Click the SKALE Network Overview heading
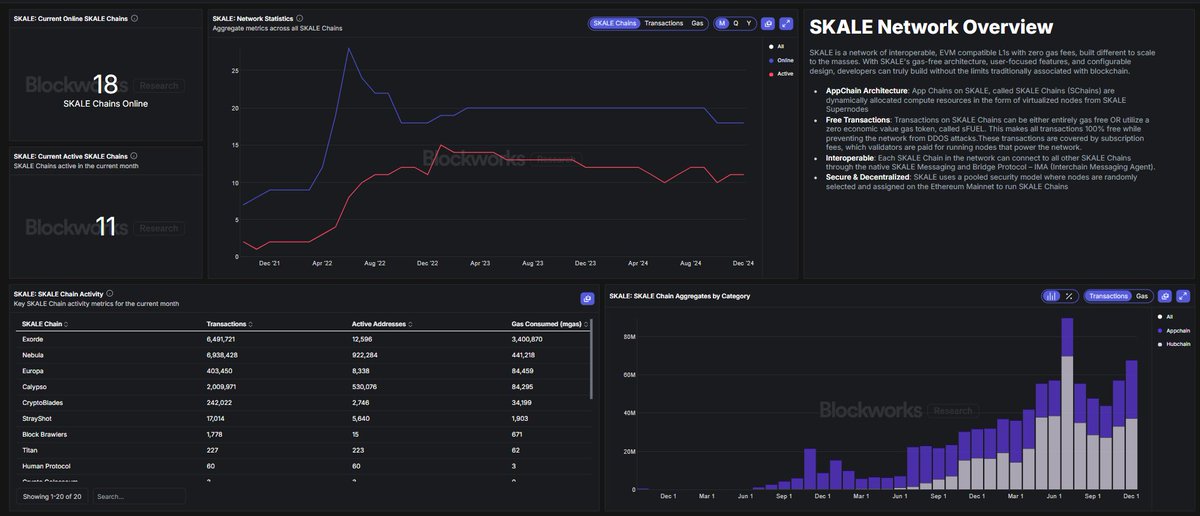1200x516 pixels. tap(930, 27)
